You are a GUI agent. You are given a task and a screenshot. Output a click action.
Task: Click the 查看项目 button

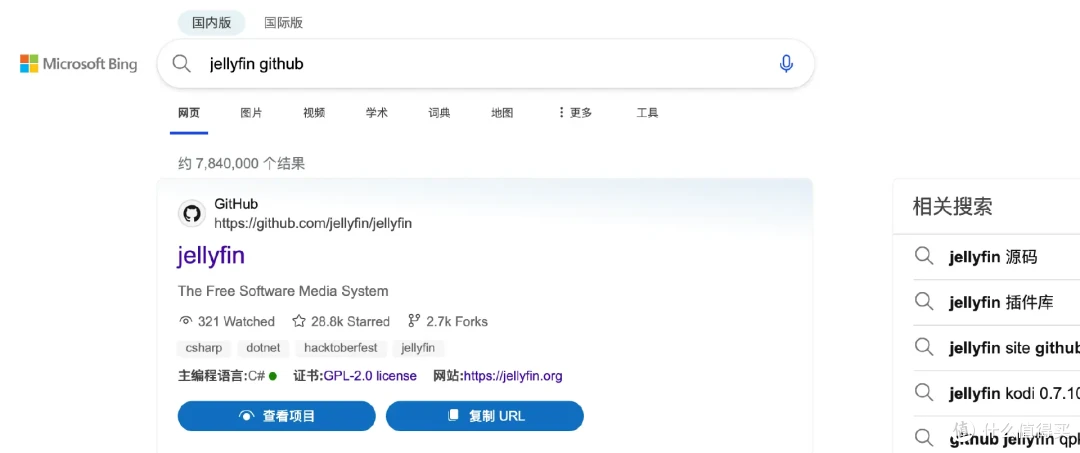tap(277, 416)
